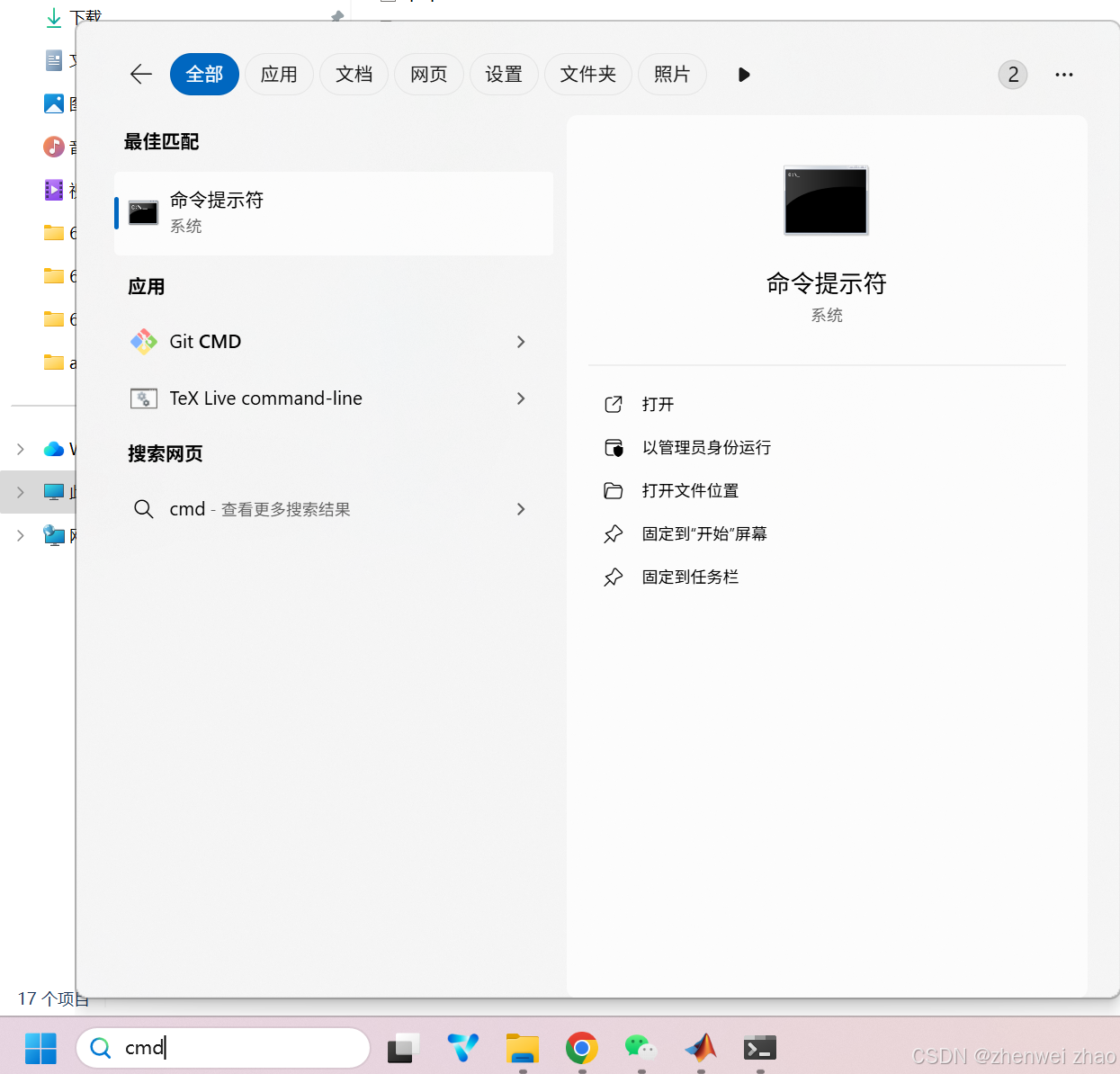Open the Start menu
Image resolution: width=1120 pixels, height=1074 pixels.
(x=40, y=1048)
